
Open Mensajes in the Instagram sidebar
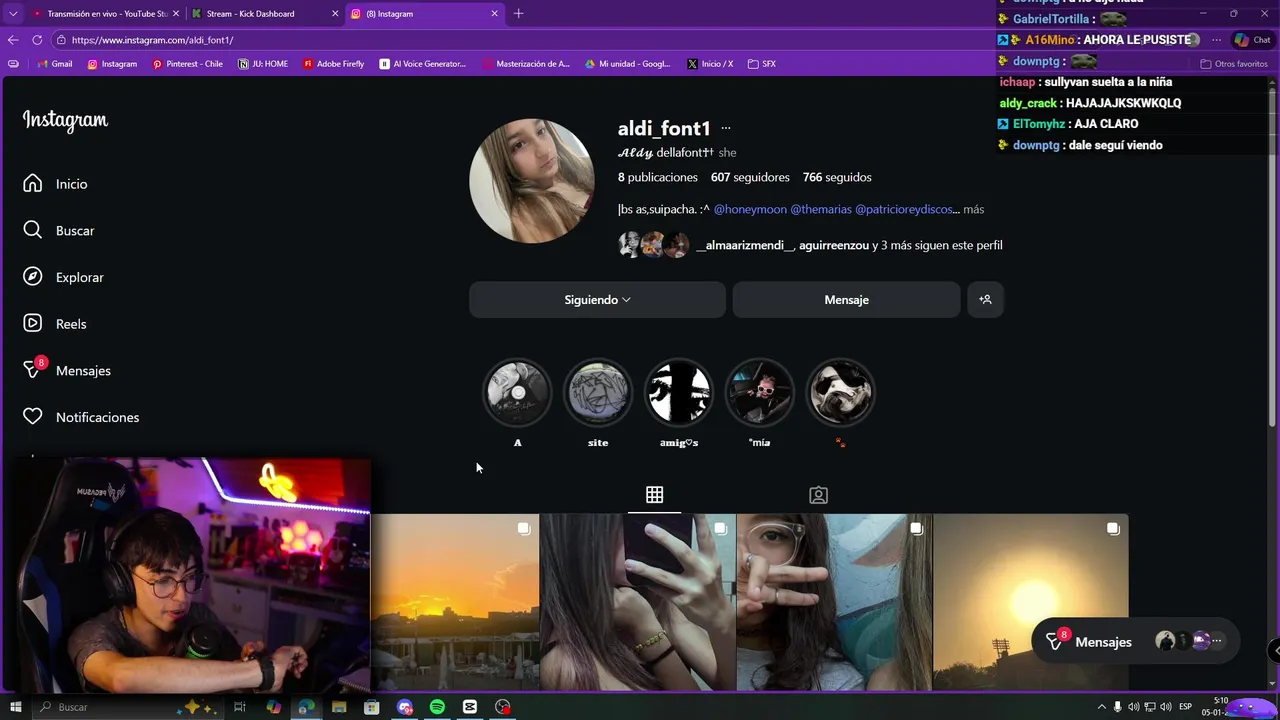point(67,370)
